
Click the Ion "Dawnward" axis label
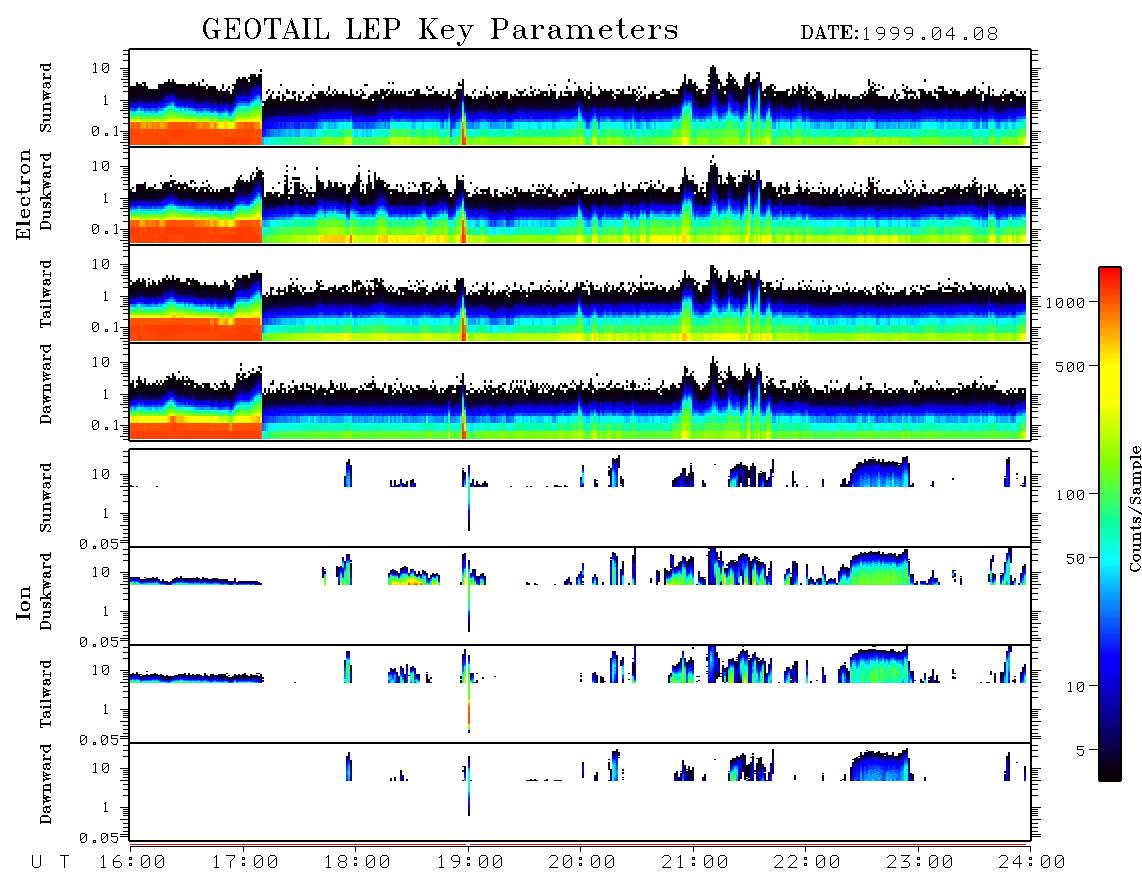(46, 784)
